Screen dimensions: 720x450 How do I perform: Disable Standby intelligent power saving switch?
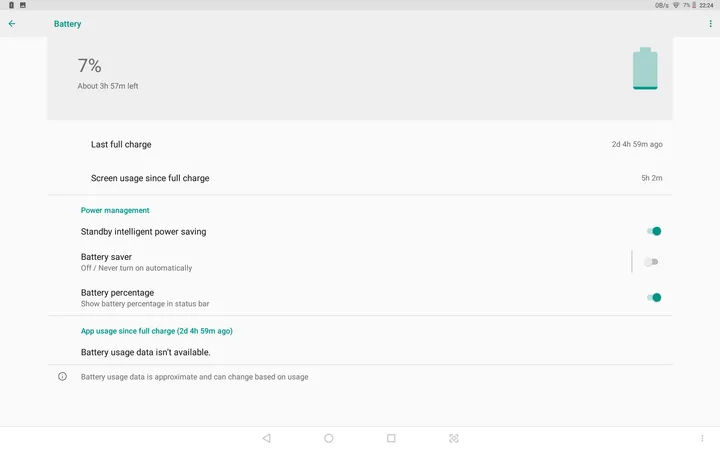click(653, 231)
